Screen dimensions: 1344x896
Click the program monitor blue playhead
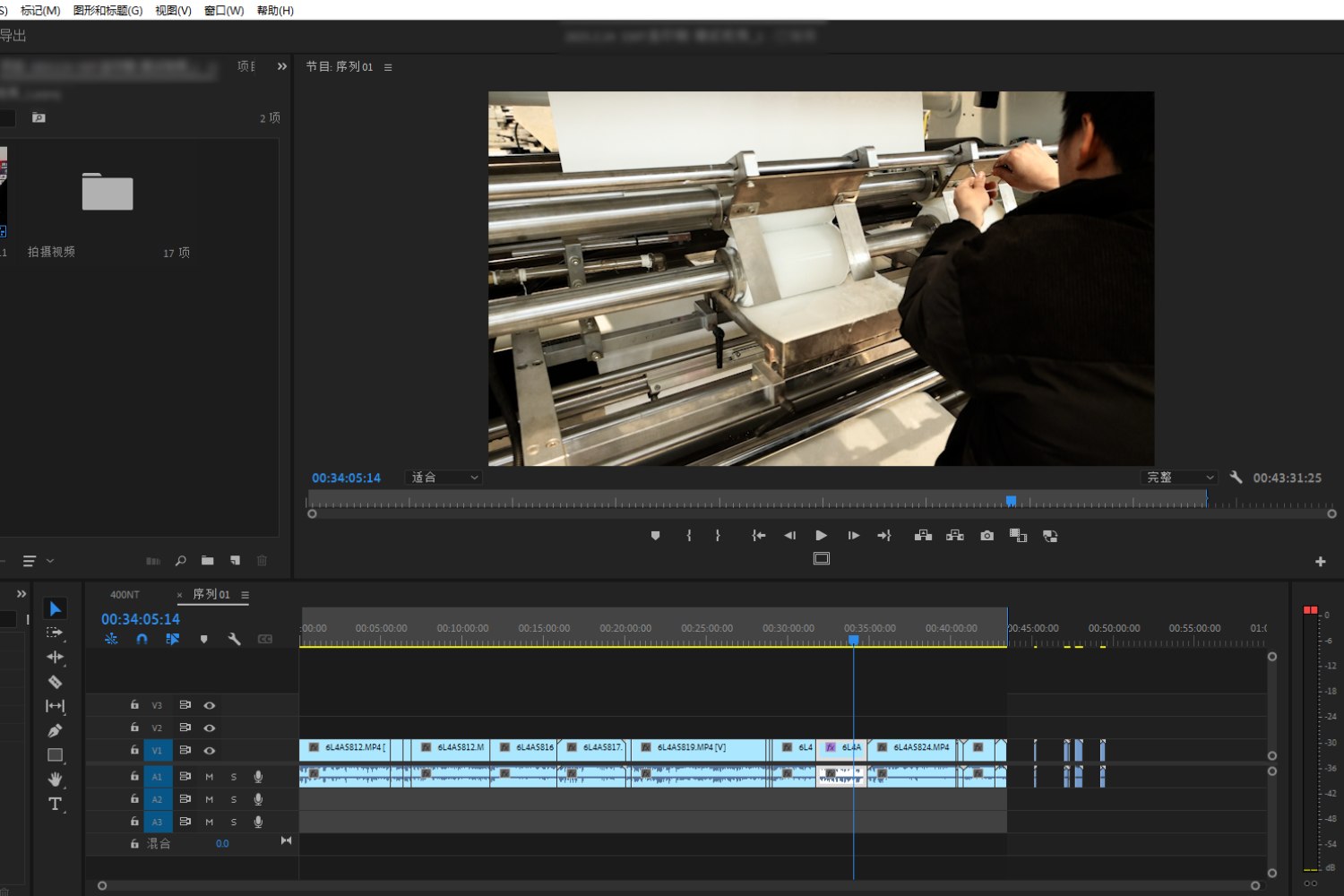pos(1011,501)
